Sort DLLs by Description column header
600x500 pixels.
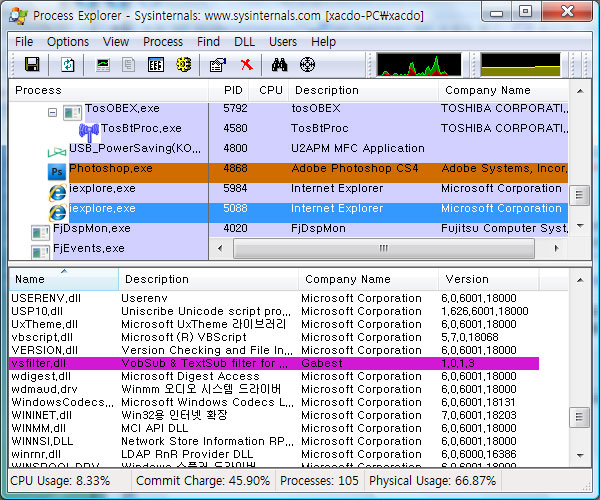(x=209, y=279)
